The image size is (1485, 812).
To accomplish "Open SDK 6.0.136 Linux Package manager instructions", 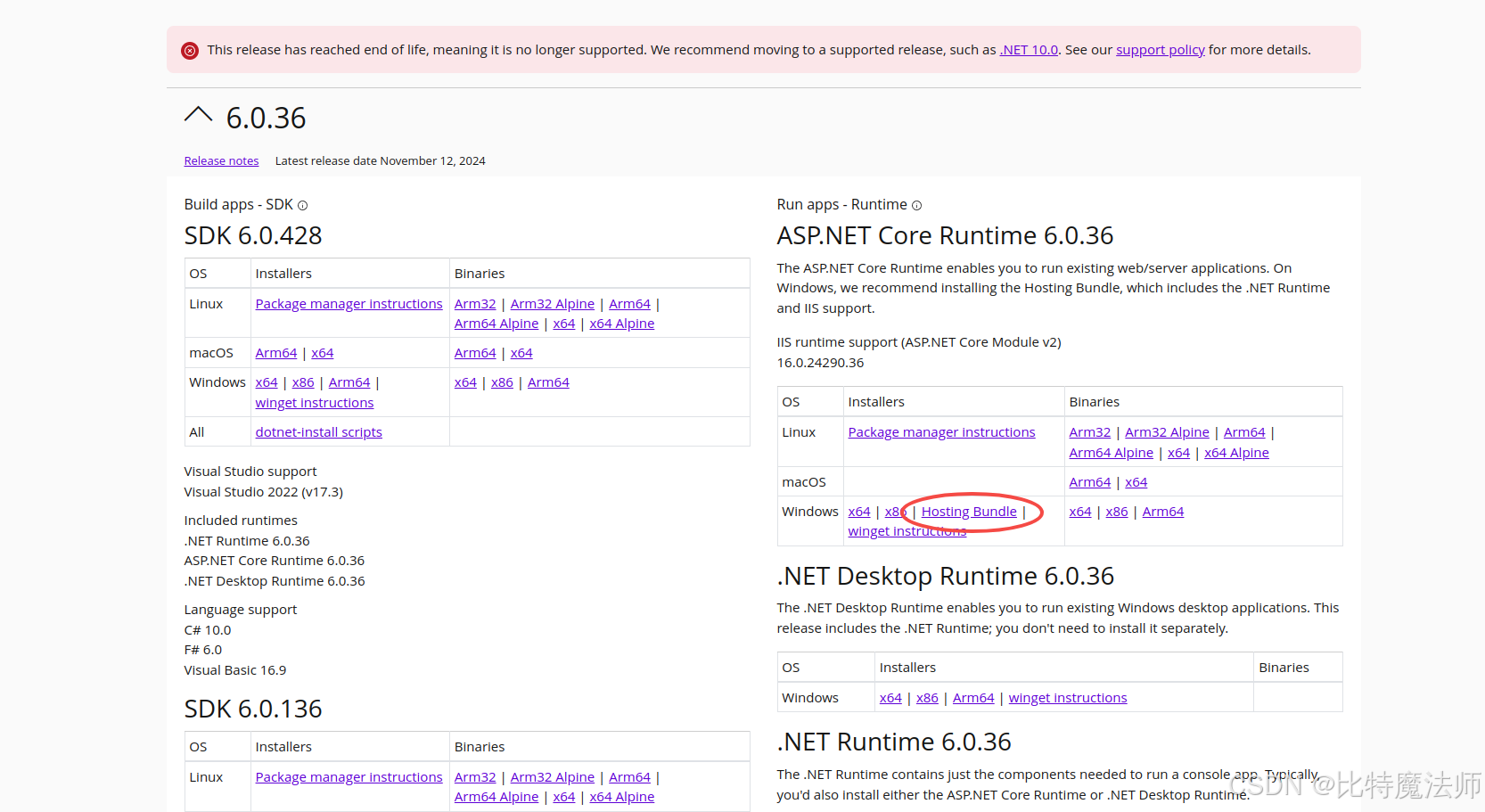I will point(349,777).
